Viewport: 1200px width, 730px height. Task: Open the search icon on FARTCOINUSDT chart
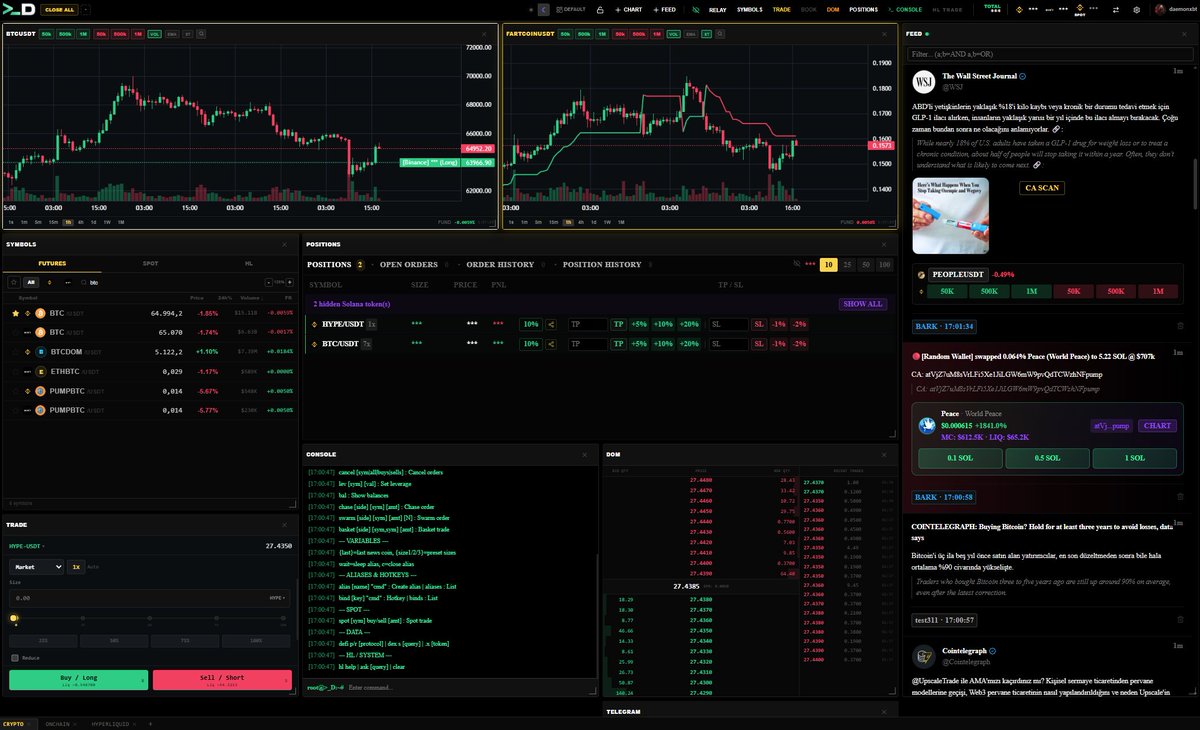click(x=721, y=33)
